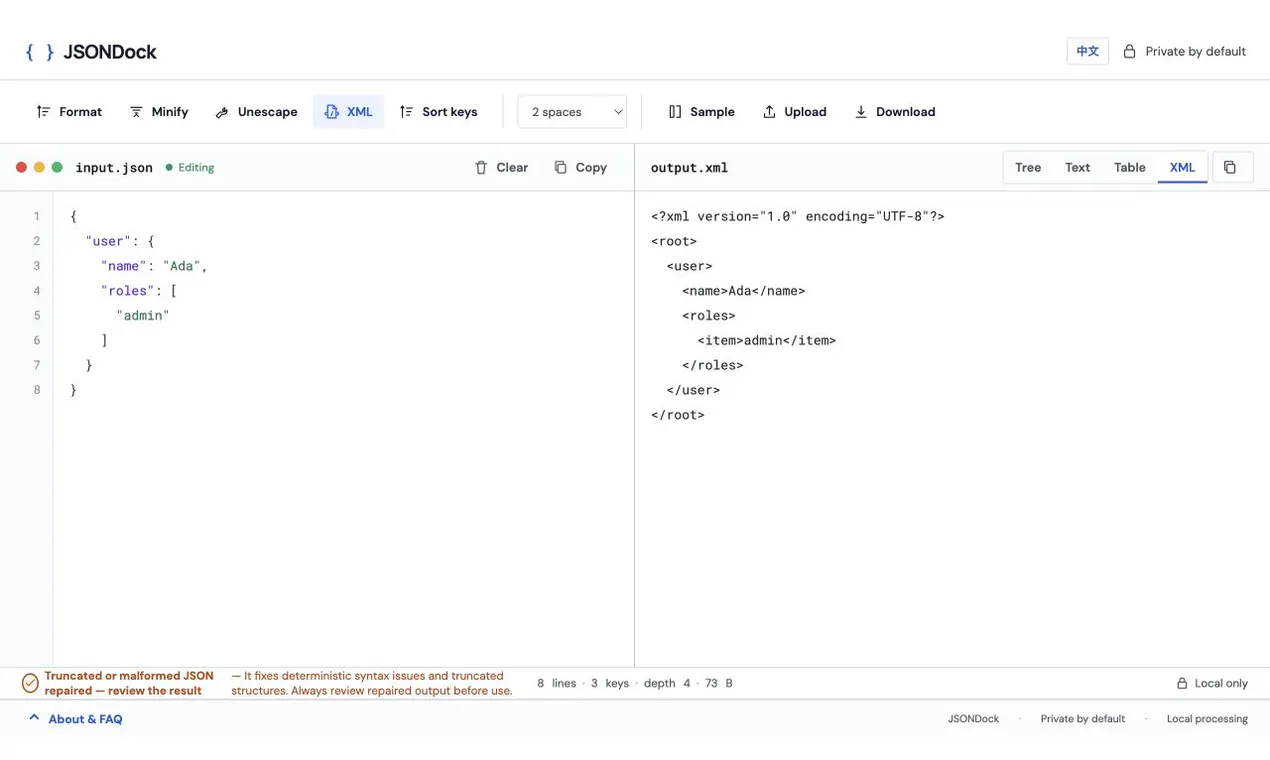Click the Private by default lock icon
The width and height of the screenshot is (1270, 760).
coord(1129,51)
